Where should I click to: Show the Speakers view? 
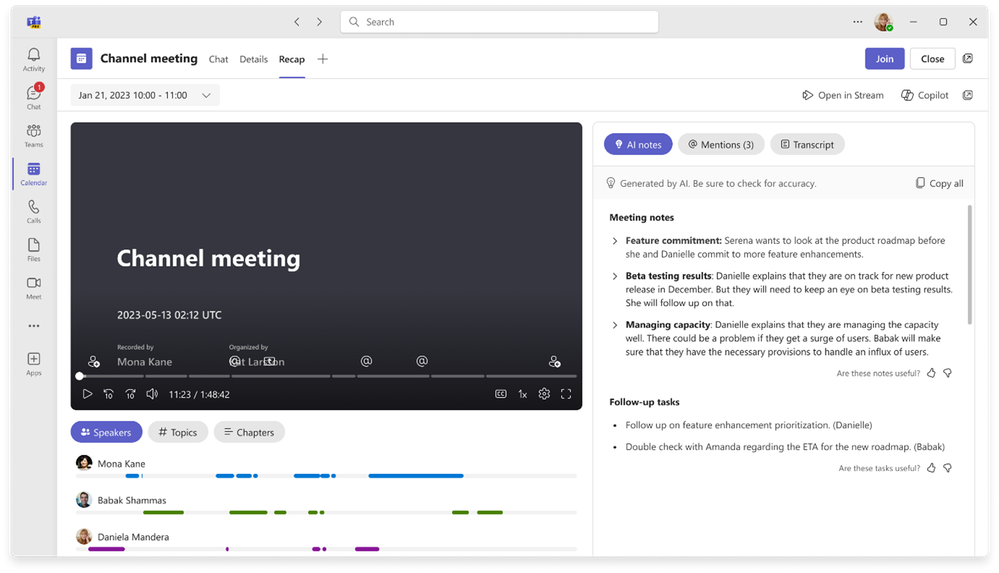pyautogui.click(x=106, y=432)
